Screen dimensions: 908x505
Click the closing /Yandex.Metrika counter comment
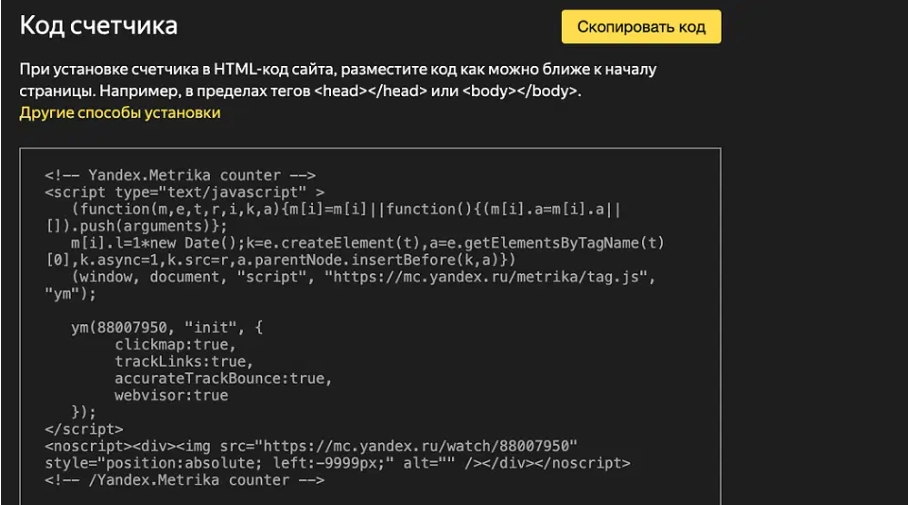tap(185, 480)
